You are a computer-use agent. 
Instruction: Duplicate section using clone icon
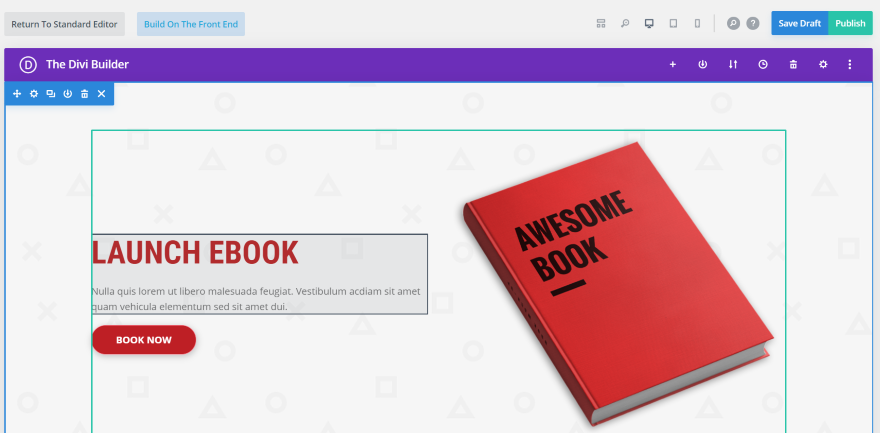(x=51, y=94)
